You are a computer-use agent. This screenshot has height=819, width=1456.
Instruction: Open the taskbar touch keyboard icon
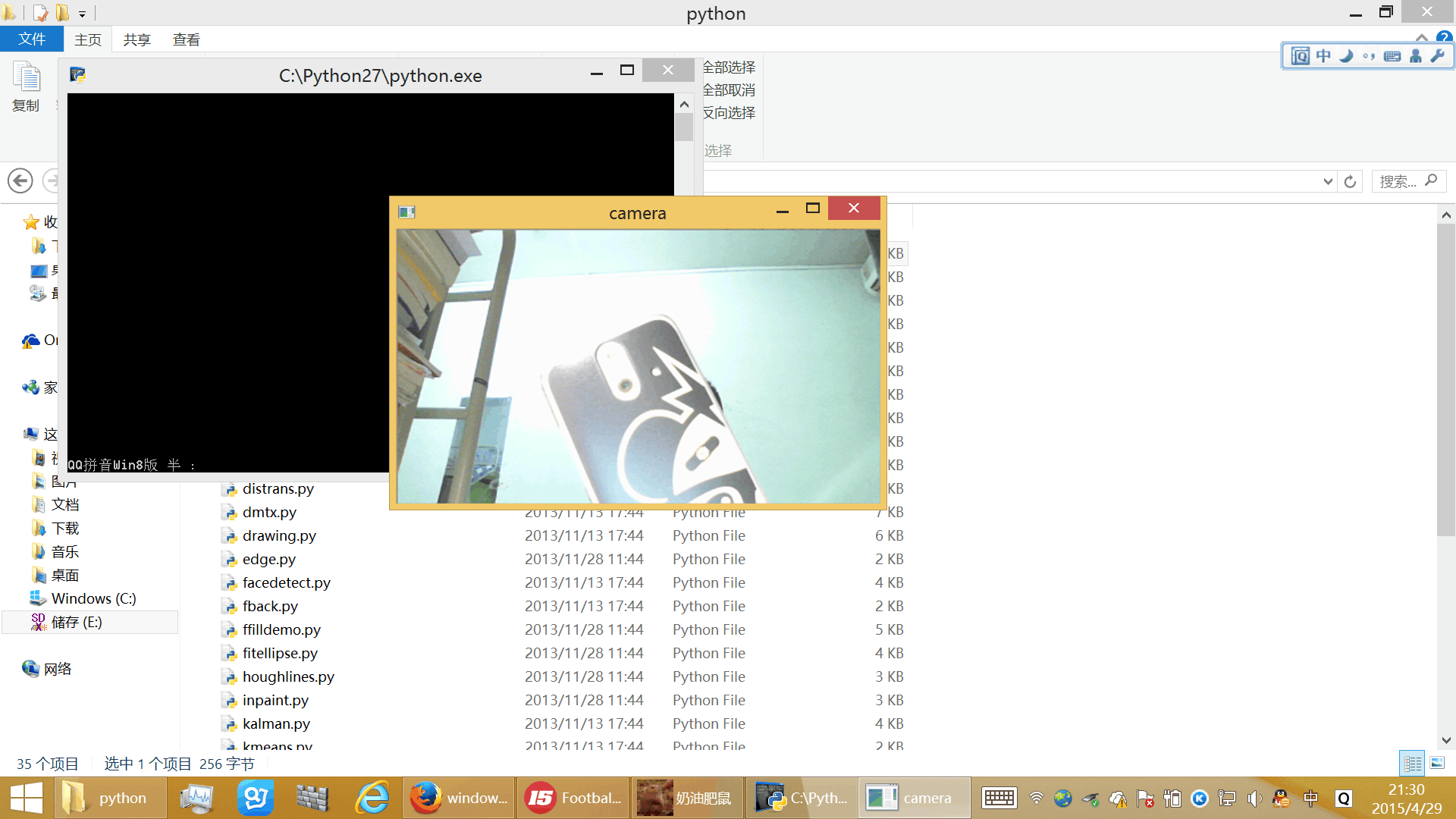click(x=999, y=798)
